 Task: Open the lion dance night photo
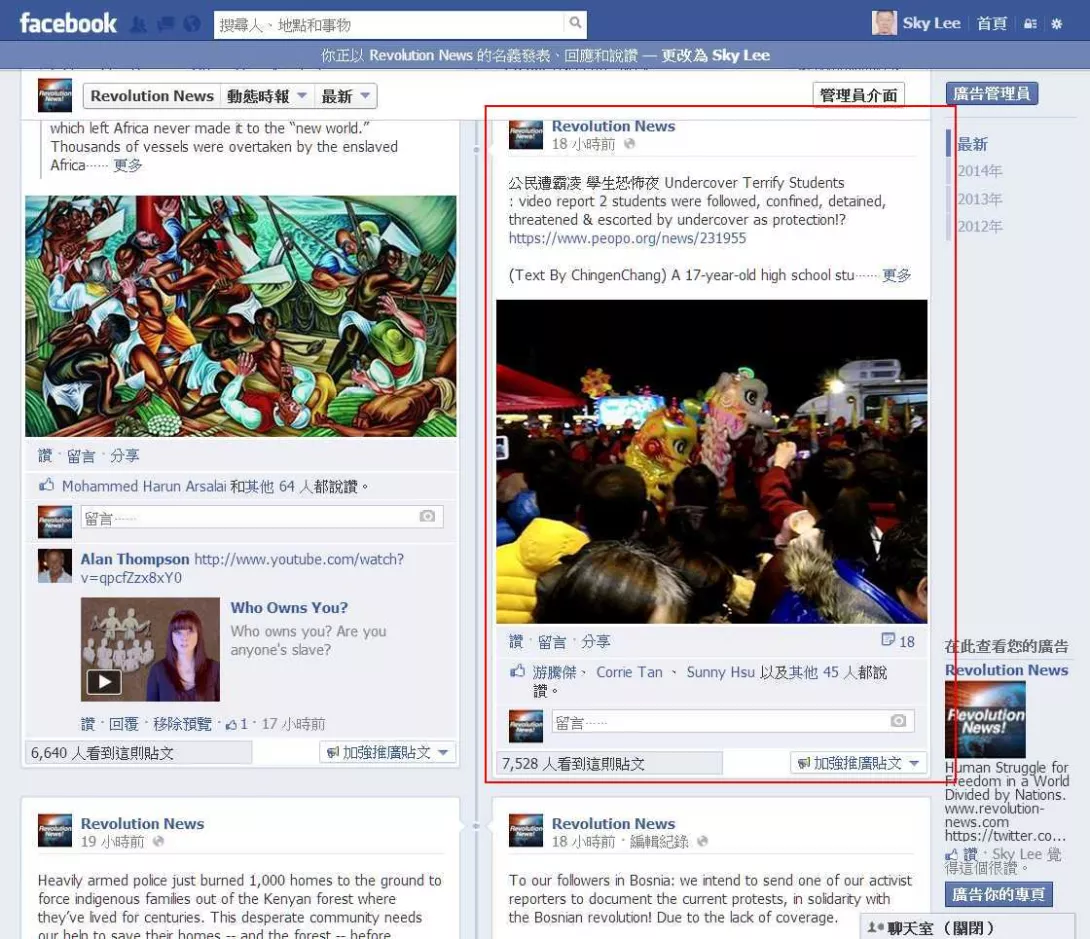712,462
